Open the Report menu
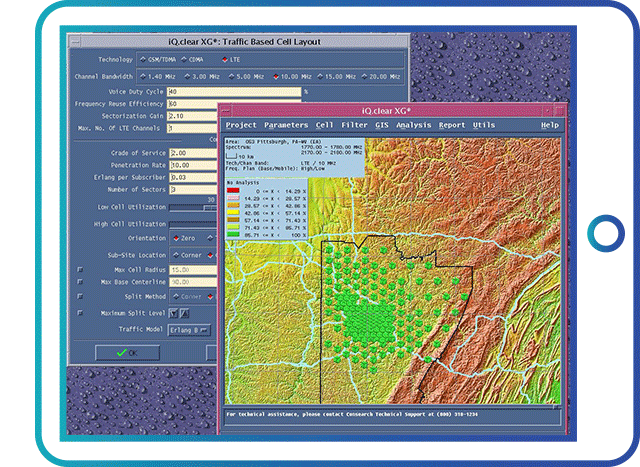The height and width of the screenshot is (467, 640). point(452,125)
